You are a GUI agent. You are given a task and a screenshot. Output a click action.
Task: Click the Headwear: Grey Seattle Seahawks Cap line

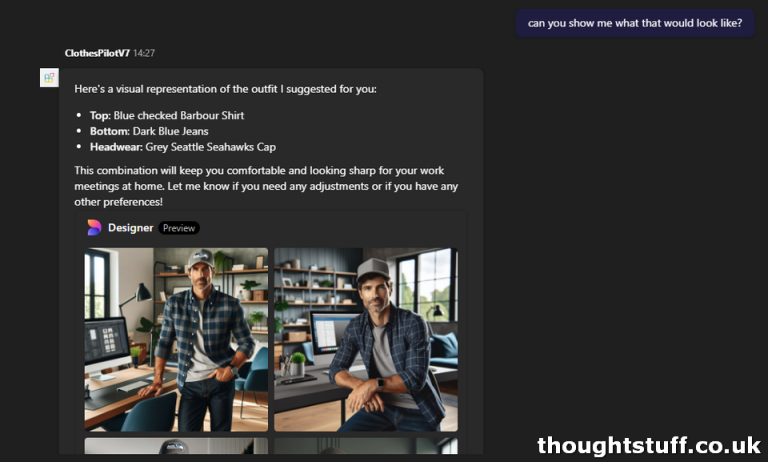[x=183, y=147]
